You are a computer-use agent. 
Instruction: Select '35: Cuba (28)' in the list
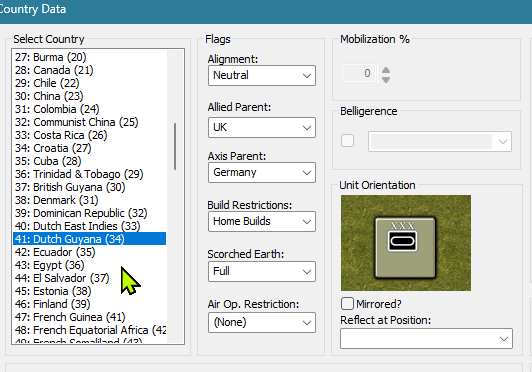click(90, 161)
